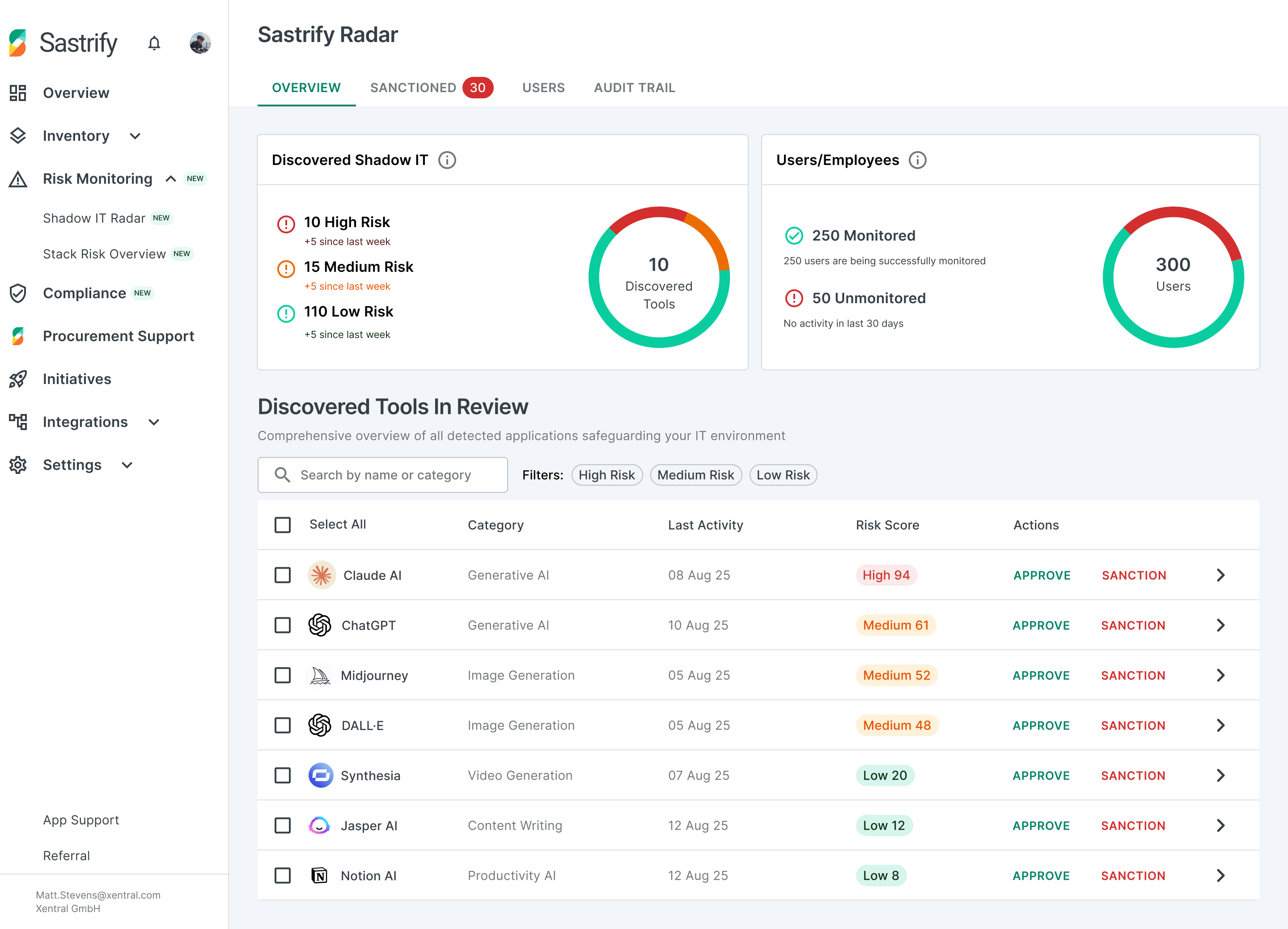Screen dimensions: 1288x929
Task: Click the 250 Monitored checkmark icon
Action: (794, 236)
